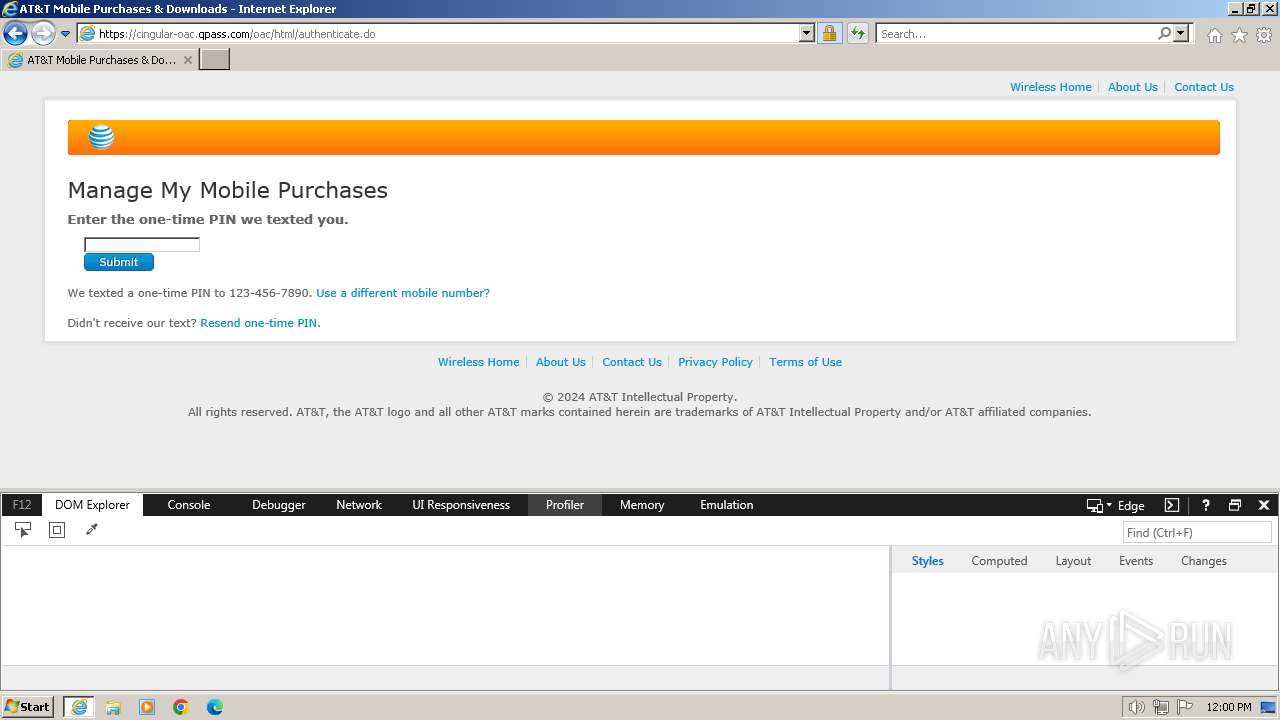
Task: Open the search provider dropdown arrow
Action: [1181, 33]
